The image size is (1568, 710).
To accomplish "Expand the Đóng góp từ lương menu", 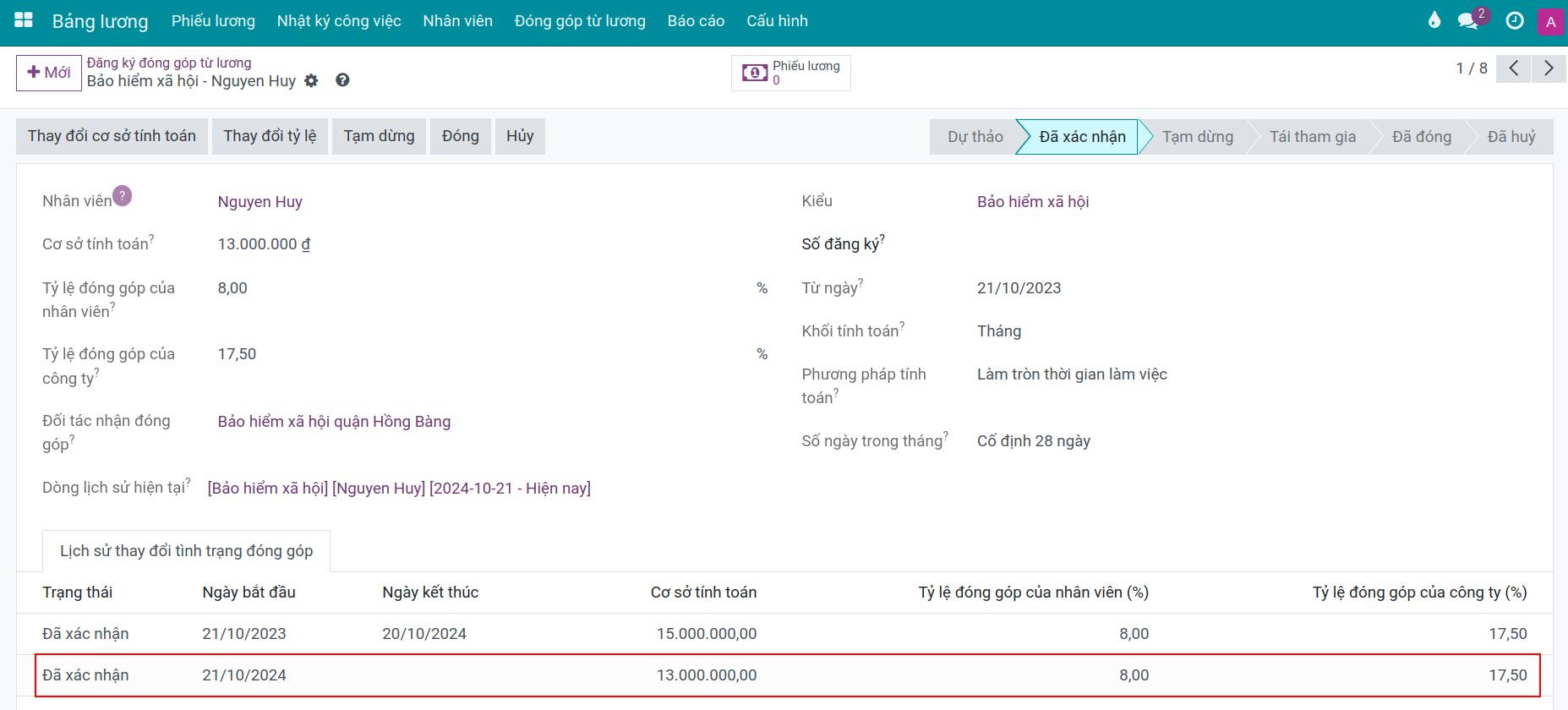I will click(580, 21).
